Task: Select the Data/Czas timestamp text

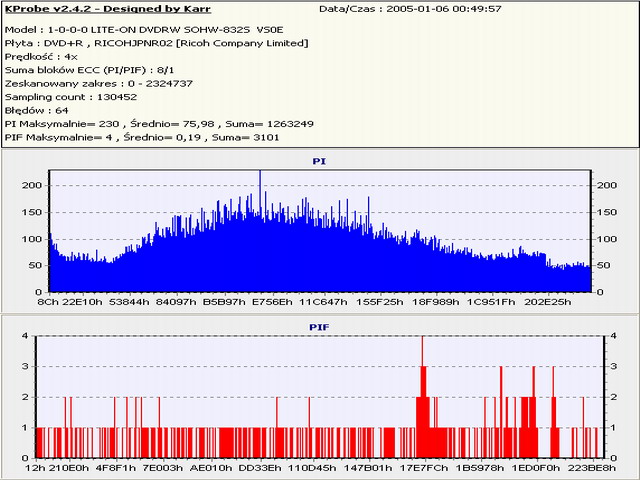Action: click(410, 9)
